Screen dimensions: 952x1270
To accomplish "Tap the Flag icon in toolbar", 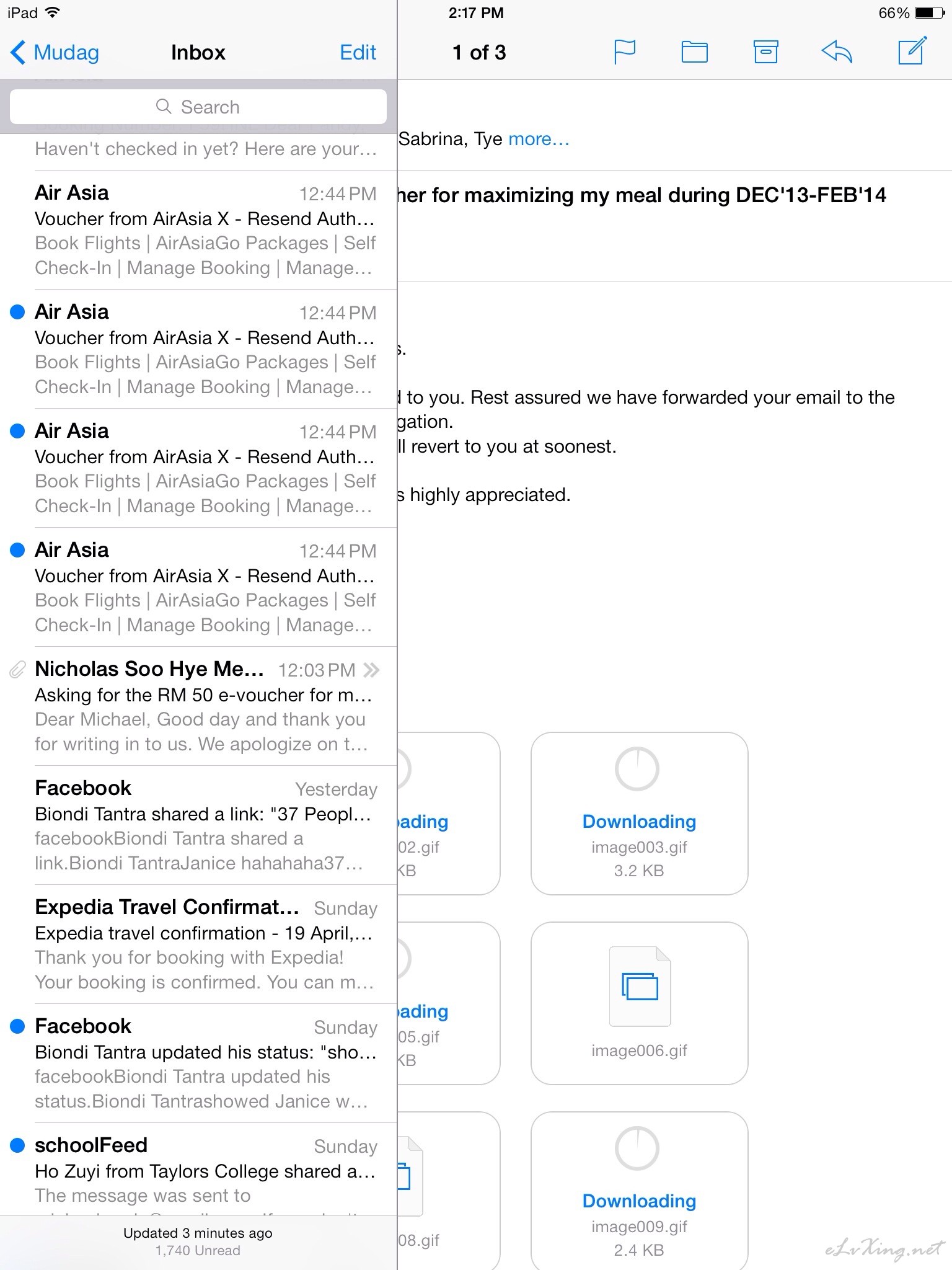I will [624, 51].
